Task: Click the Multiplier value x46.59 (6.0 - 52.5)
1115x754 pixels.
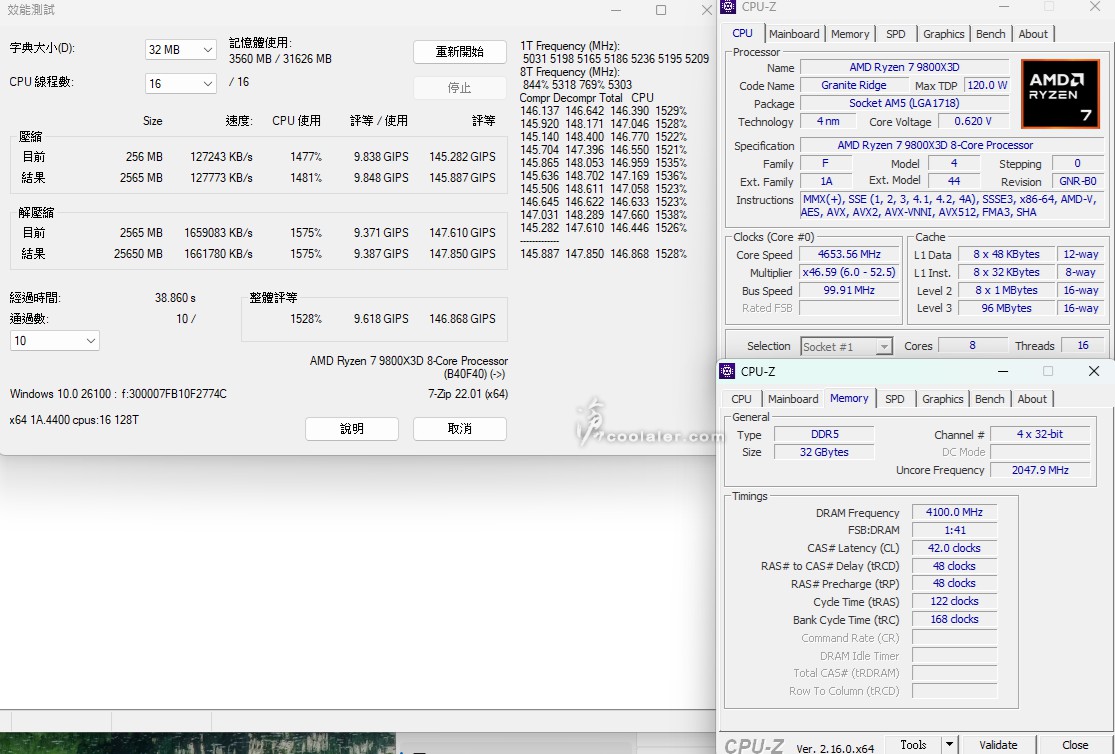Action: coord(849,272)
